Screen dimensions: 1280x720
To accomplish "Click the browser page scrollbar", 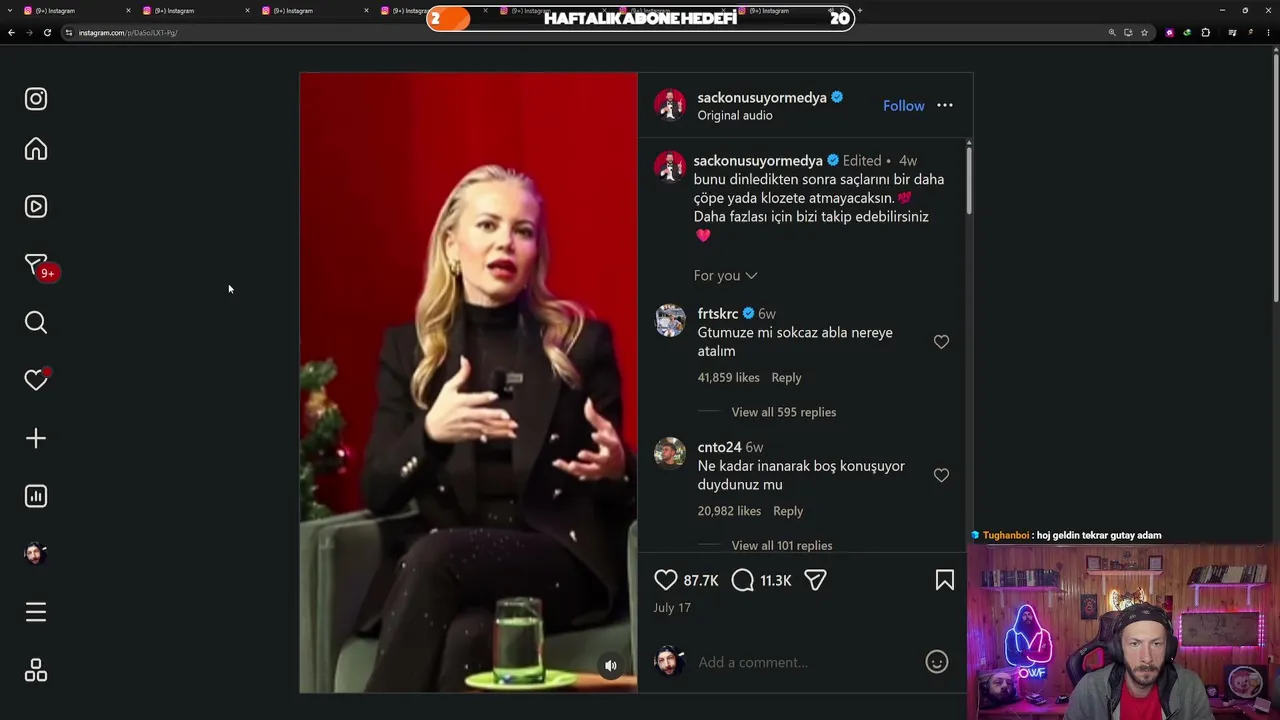I will (x=1276, y=180).
